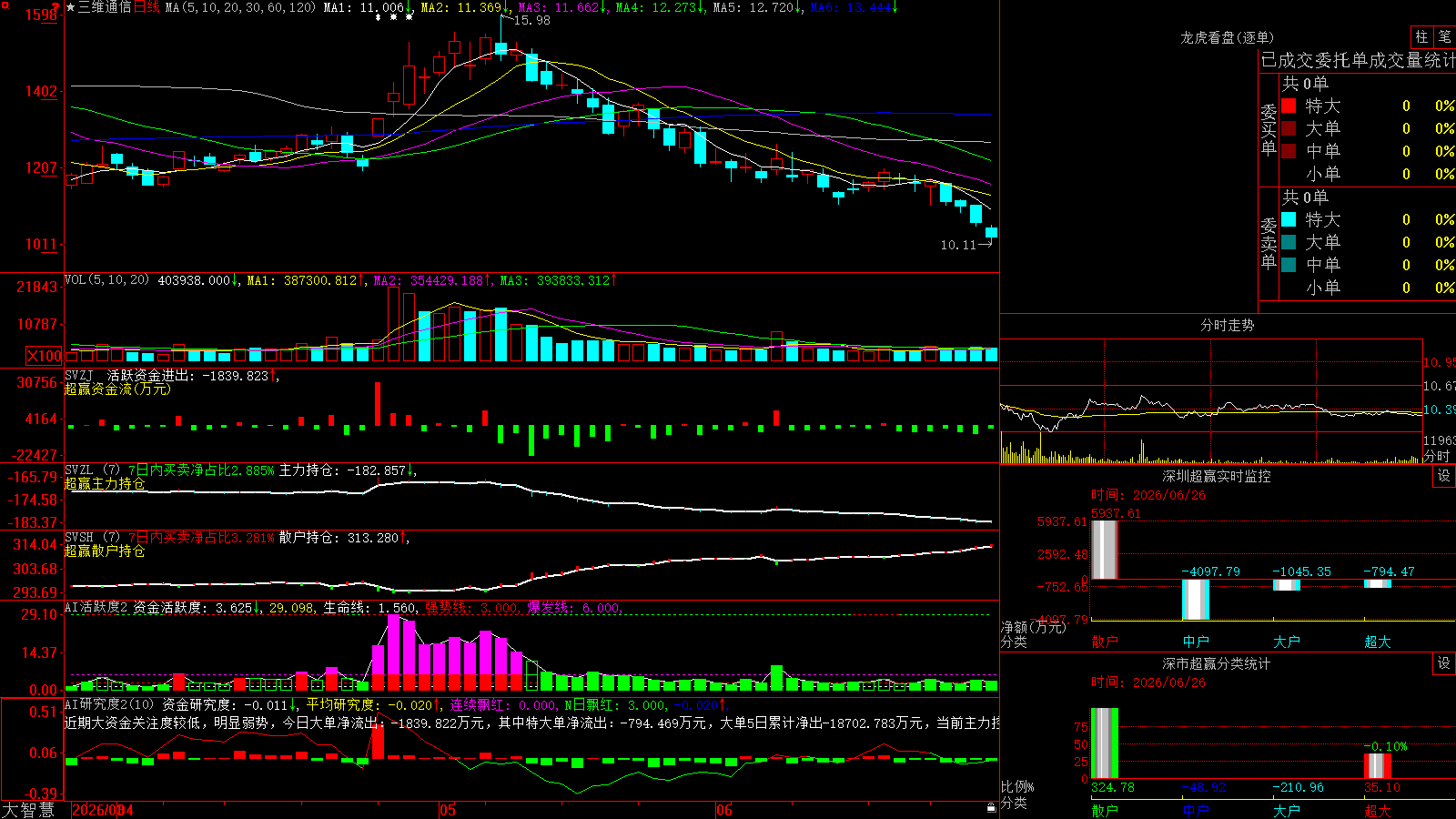This screenshot has height=819, width=1456.
Task: Click the 超大 bar -794.47 in 实时监控
Action: pyautogui.click(x=1377, y=583)
